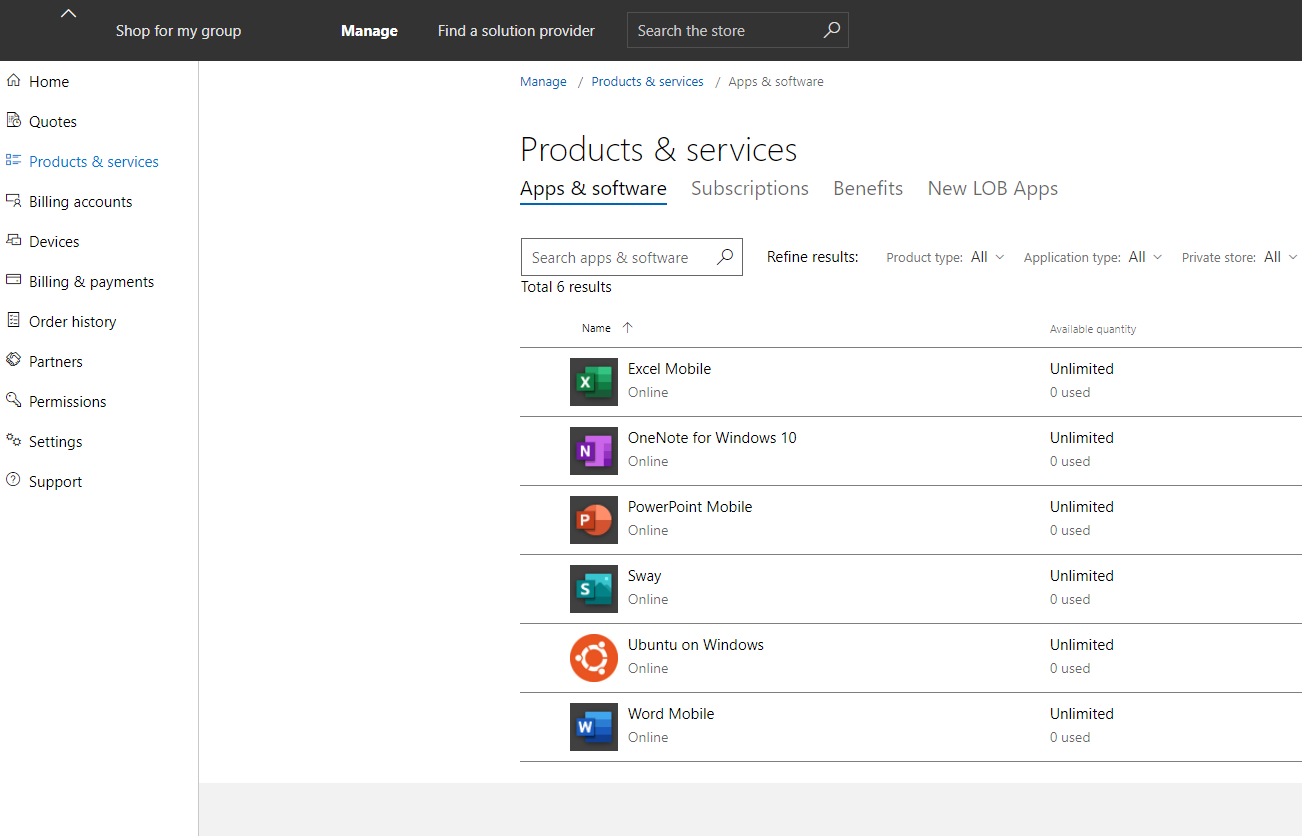
Task: Open the Excel Mobile product link
Action: point(669,369)
